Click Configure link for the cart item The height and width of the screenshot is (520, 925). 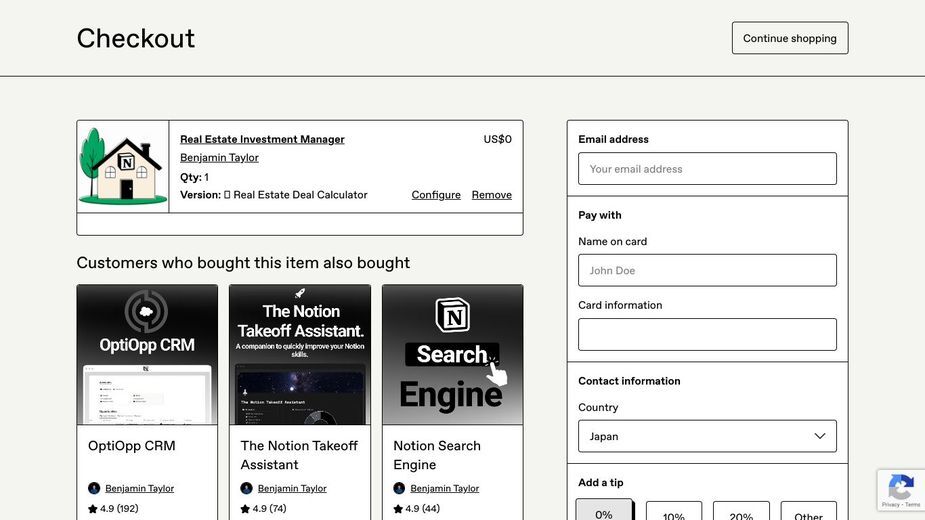[436, 195]
